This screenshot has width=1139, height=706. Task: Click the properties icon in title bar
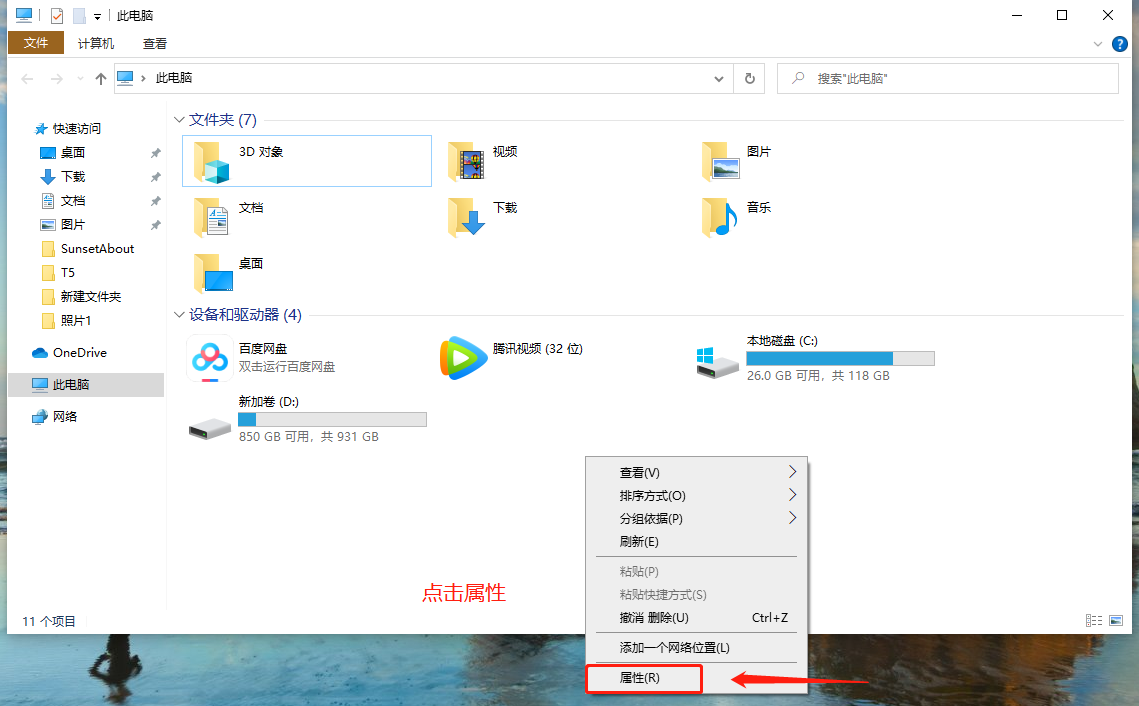point(57,15)
